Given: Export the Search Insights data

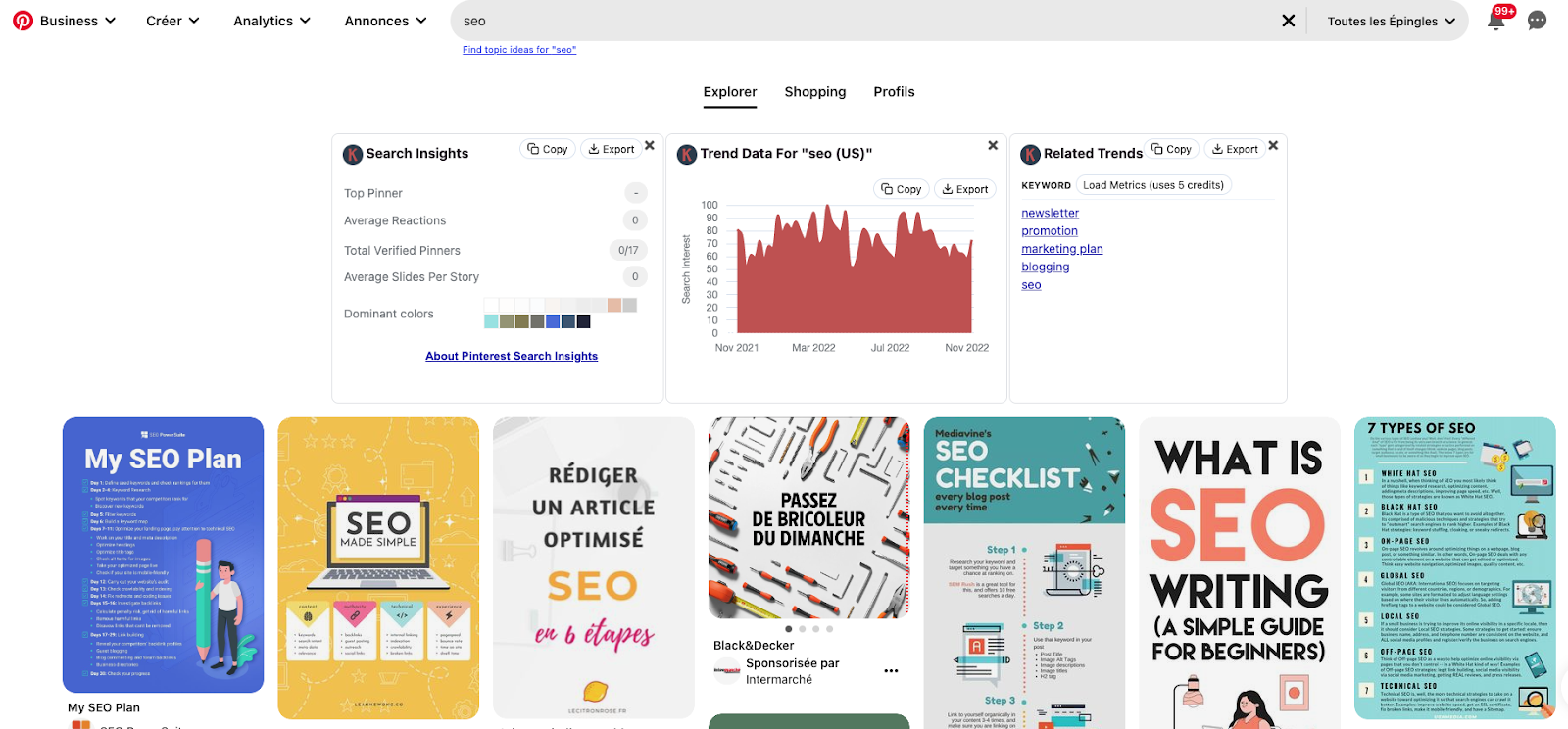Looking at the screenshot, I should pyautogui.click(x=612, y=149).
